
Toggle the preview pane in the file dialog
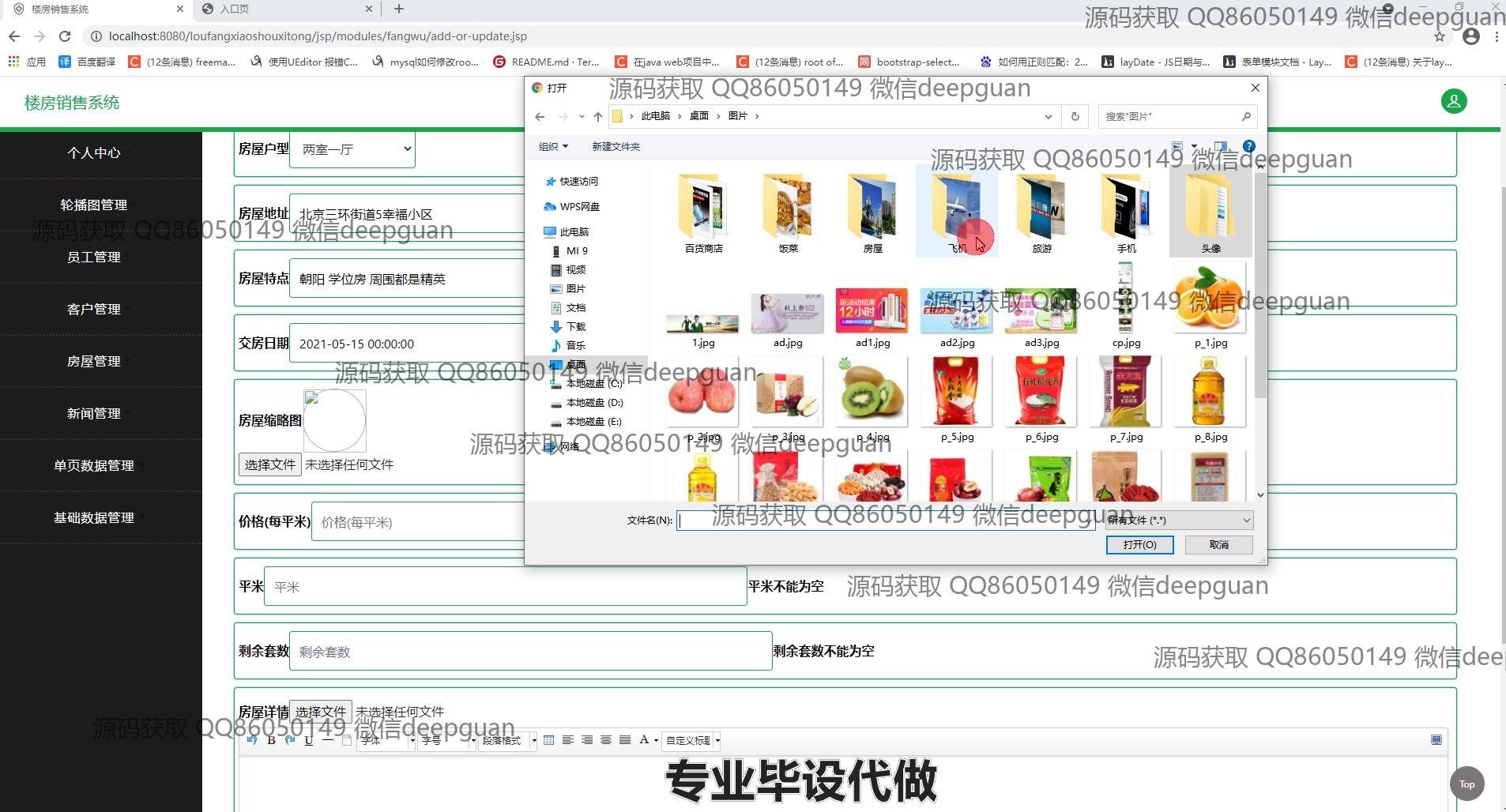click(x=1221, y=146)
